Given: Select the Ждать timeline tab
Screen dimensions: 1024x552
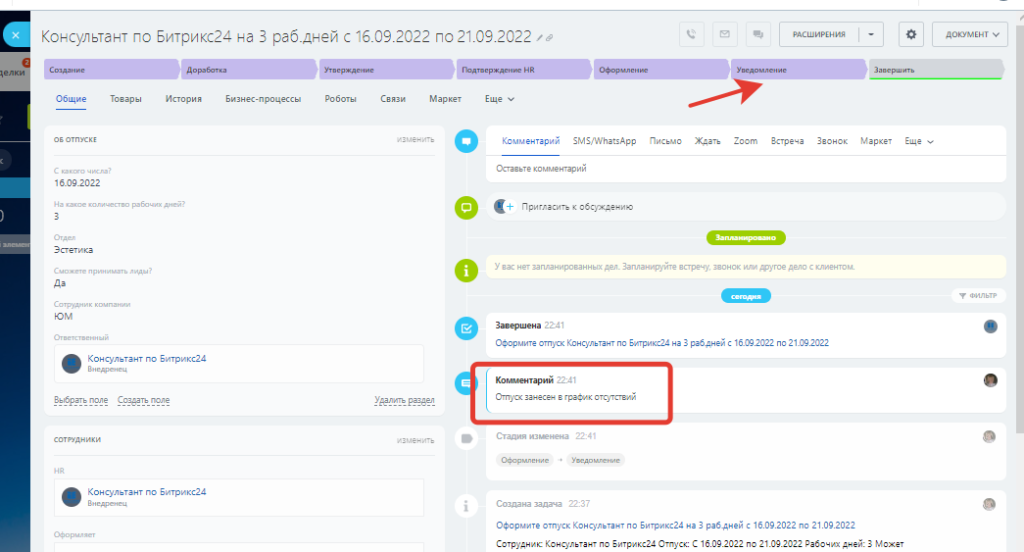Looking at the screenshot, I should tap(707, 141).
